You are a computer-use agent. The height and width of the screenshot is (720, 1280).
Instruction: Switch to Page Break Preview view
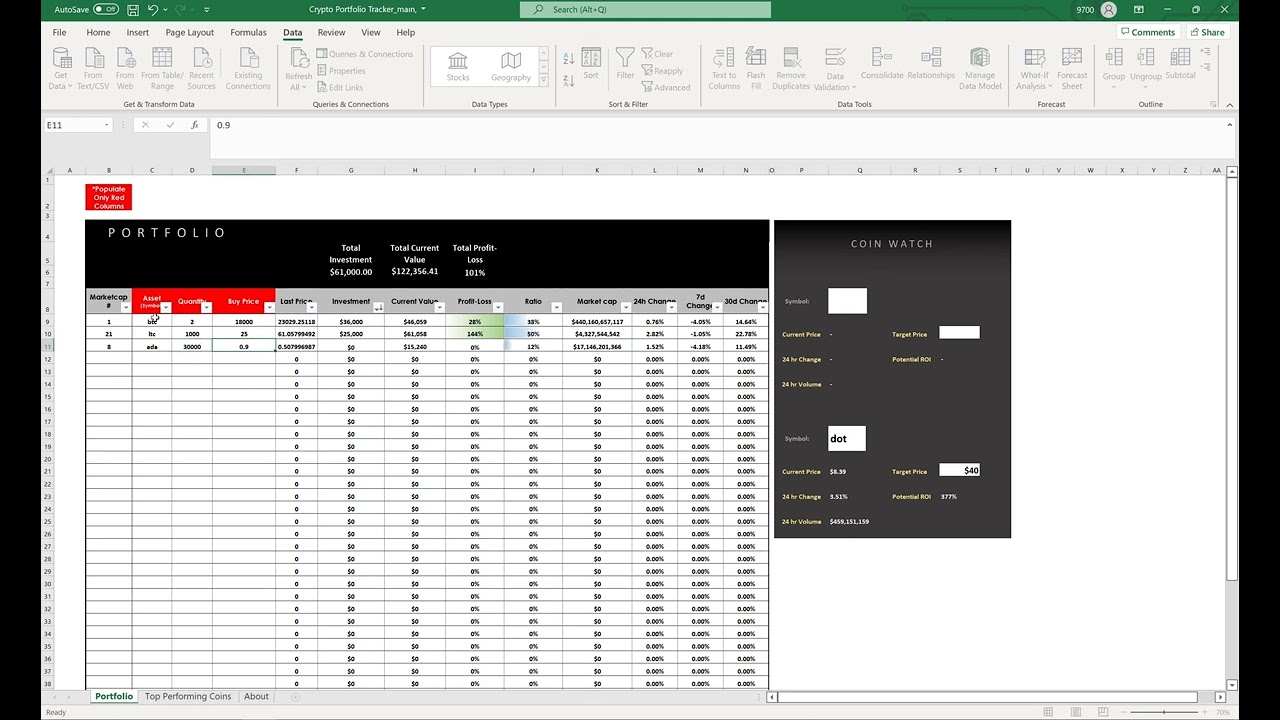click(1102, 712)
